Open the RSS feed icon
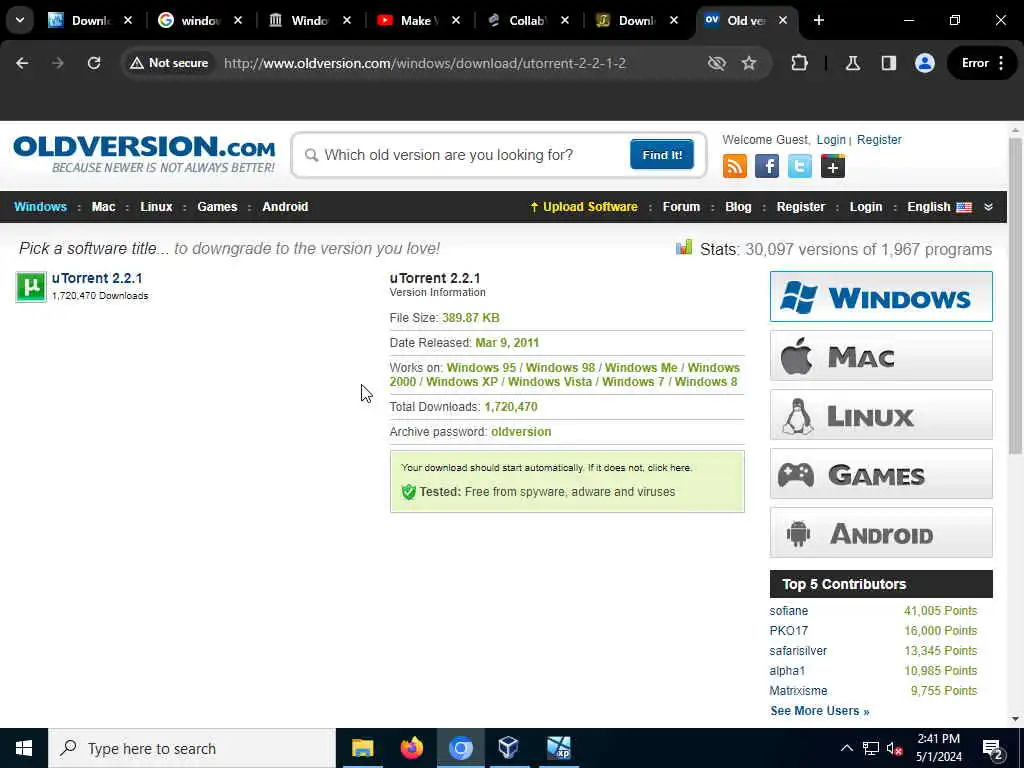 point(735,166)
